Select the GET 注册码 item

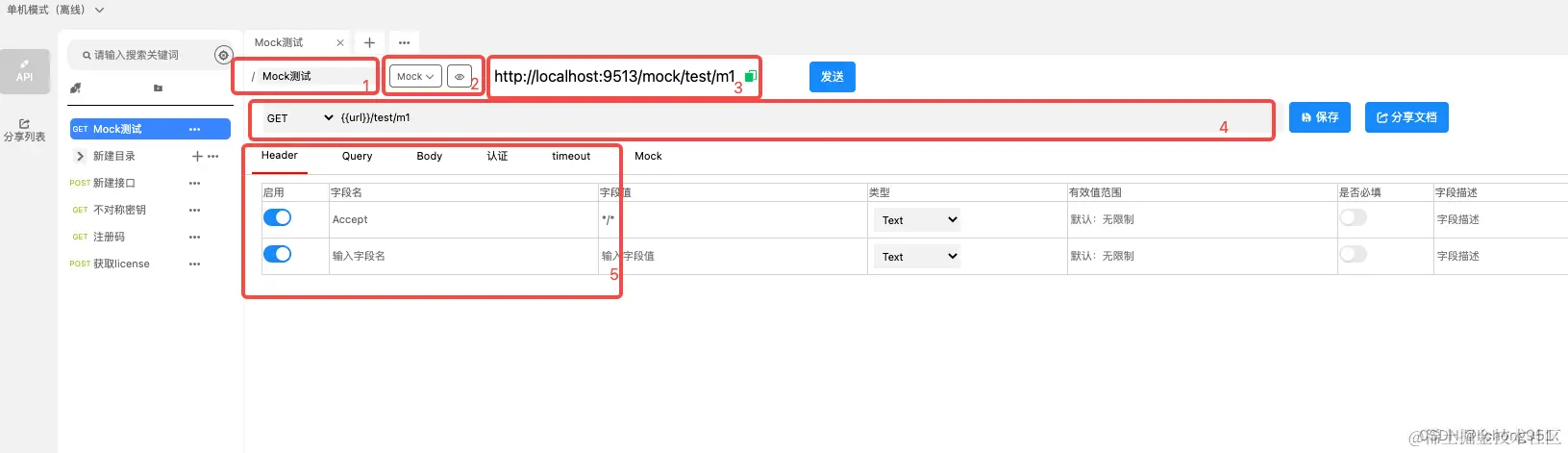coord(150,237)
